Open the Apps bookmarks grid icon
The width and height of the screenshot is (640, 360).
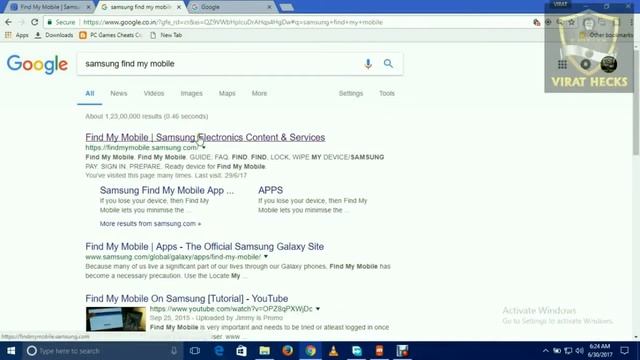[8, 35]
